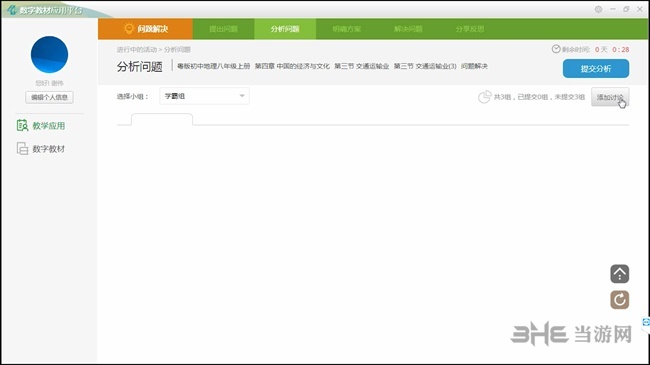Open the settings gear in title bar

click(598, 9)
